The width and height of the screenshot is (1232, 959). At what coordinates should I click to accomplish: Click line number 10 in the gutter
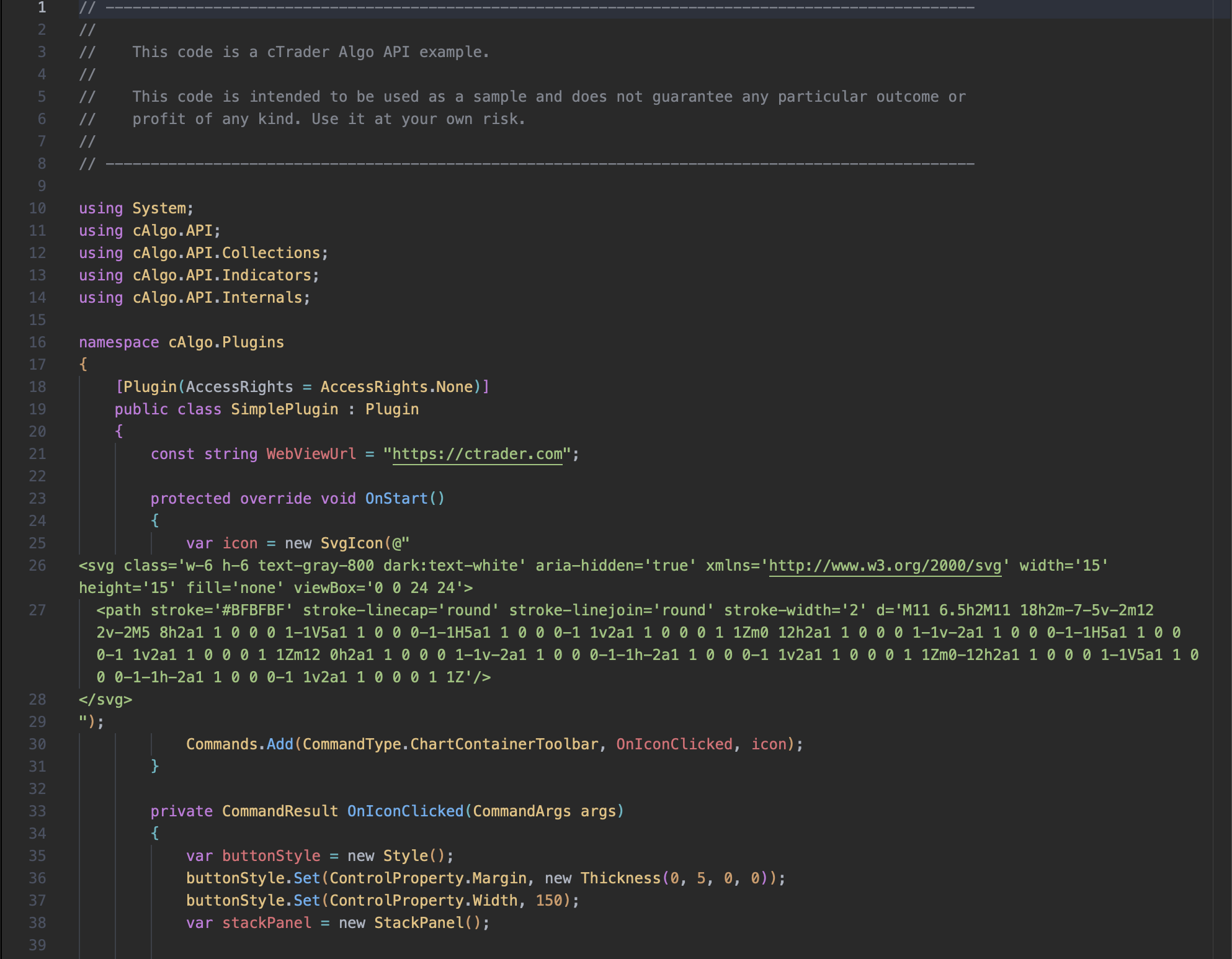[x=38, y=208]
